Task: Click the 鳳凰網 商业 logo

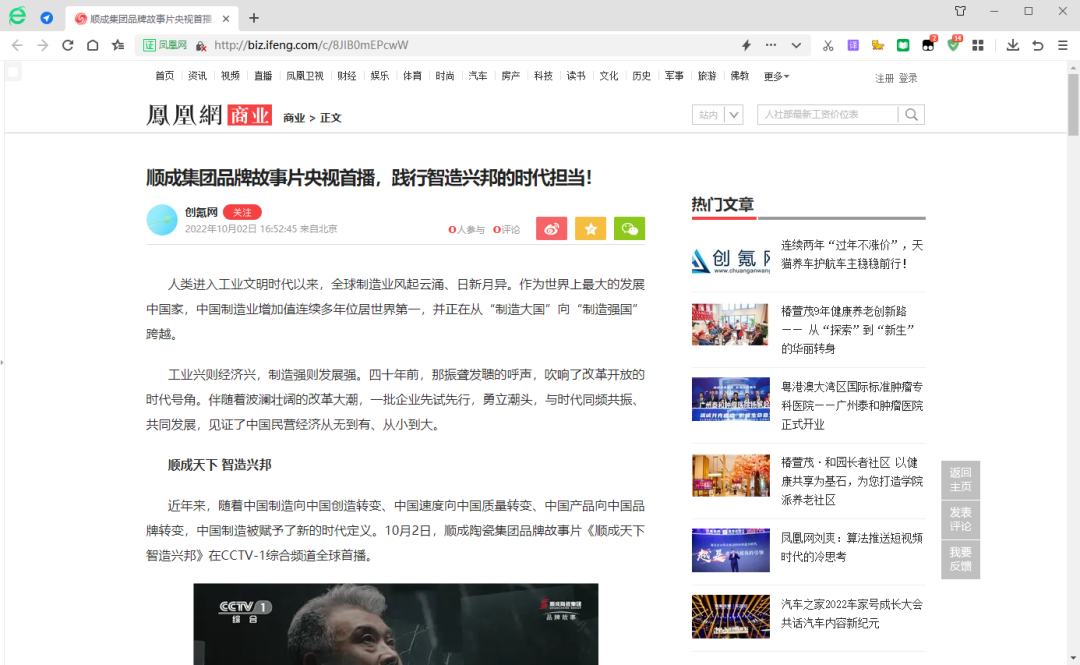Action: click(209, 115)
